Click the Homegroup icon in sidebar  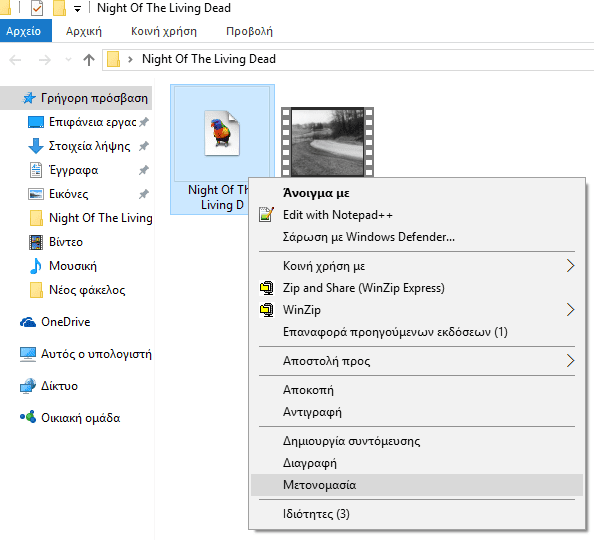[28, 417]
